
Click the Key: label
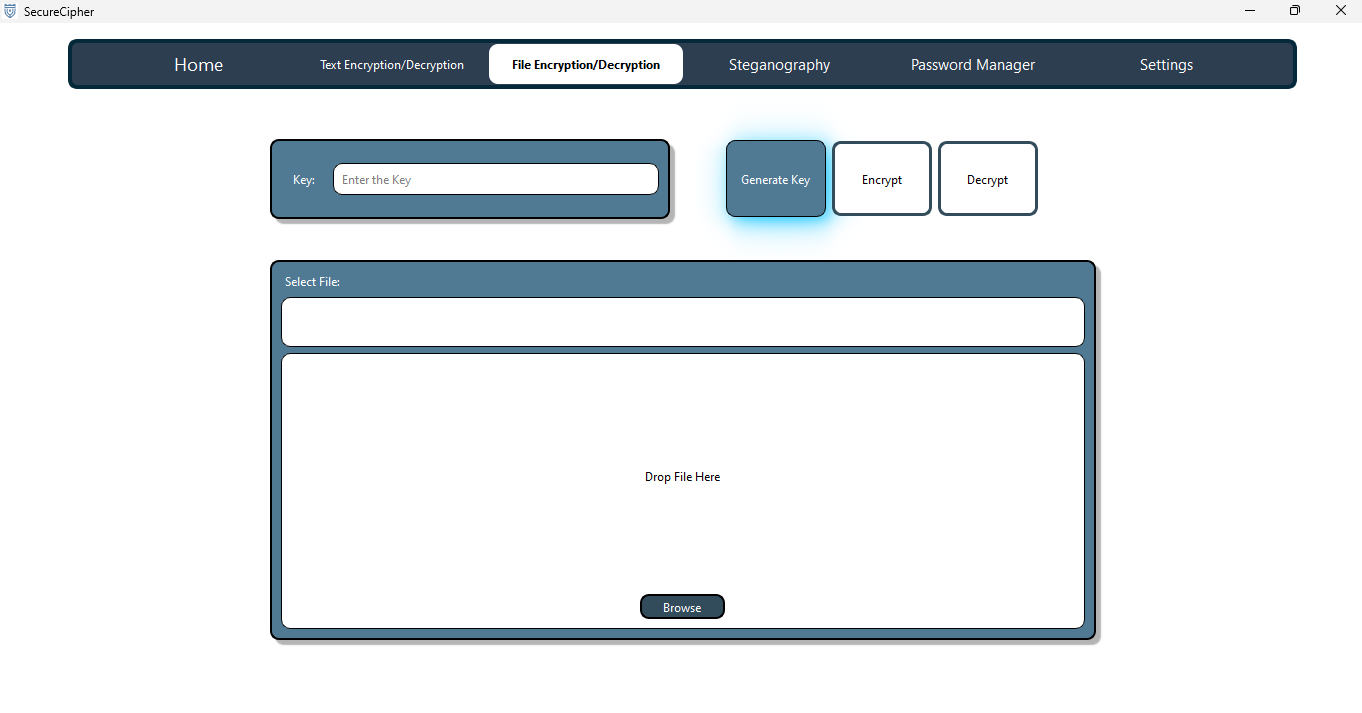click(x=304, y=180)
